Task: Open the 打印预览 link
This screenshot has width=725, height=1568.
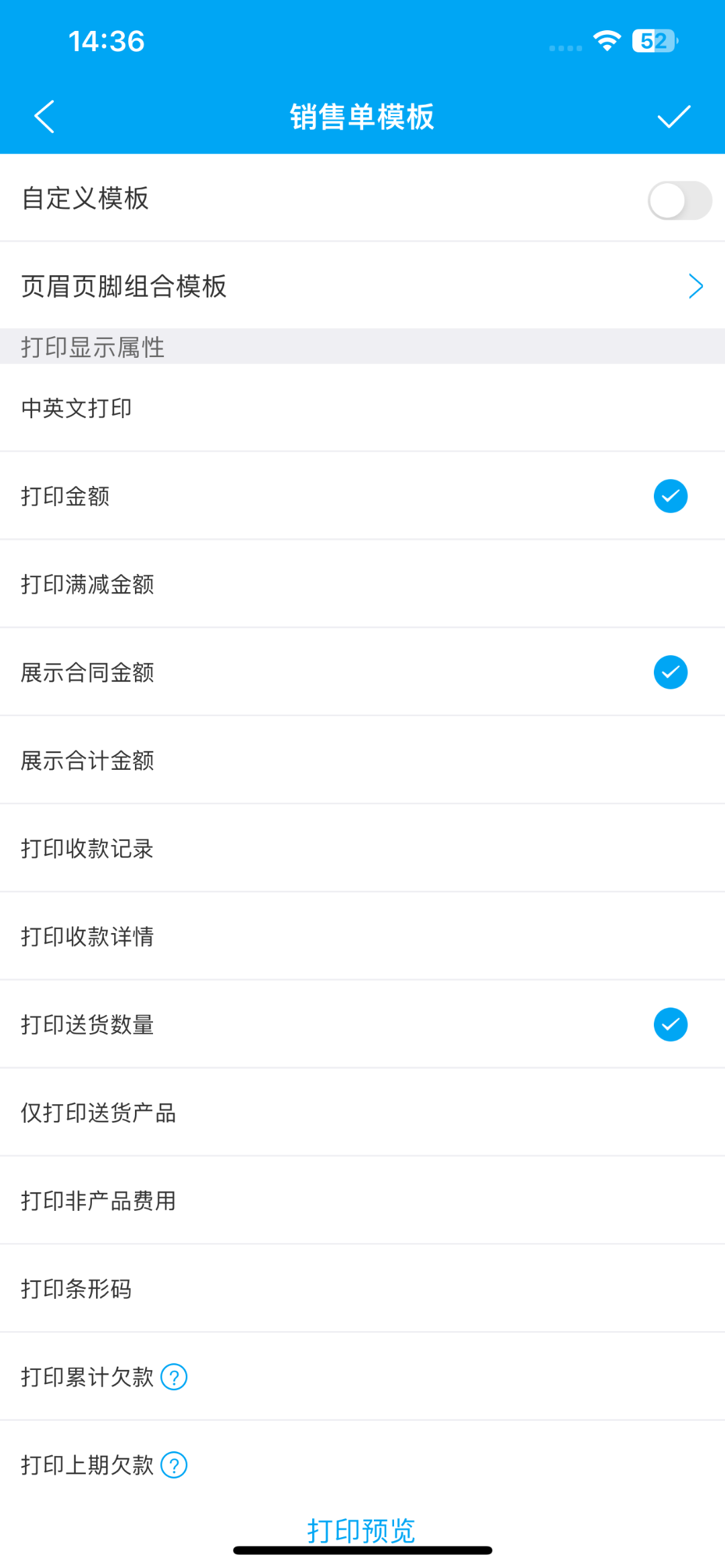Action: [x=362, y=1530]
